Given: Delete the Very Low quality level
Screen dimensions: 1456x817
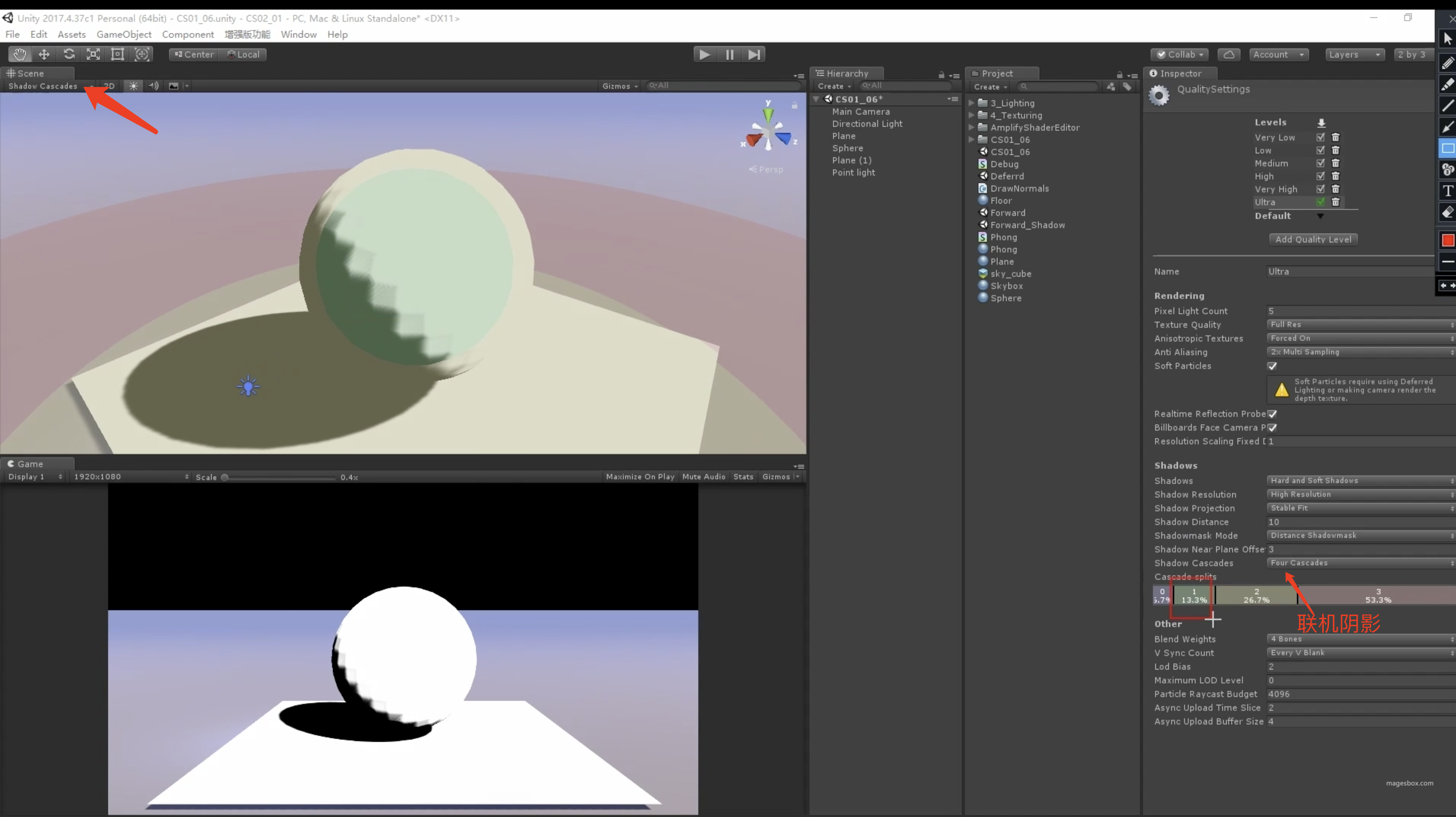Looking at the screenshot, I should (1335, 137).
